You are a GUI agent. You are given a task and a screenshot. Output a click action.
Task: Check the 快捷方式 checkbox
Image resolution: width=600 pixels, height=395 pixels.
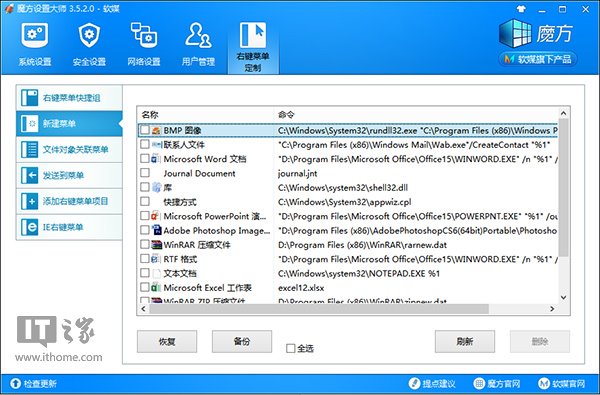[x=145, y=201]
